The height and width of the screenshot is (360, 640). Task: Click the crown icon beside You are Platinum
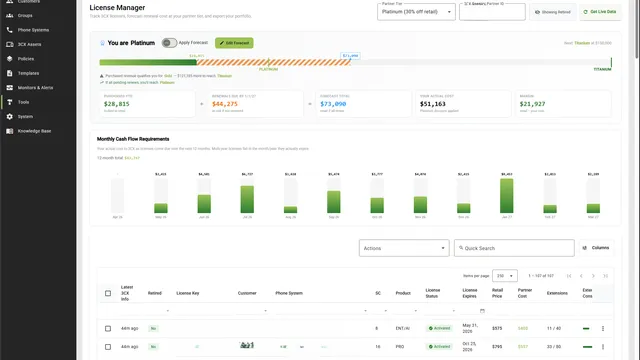102,43
